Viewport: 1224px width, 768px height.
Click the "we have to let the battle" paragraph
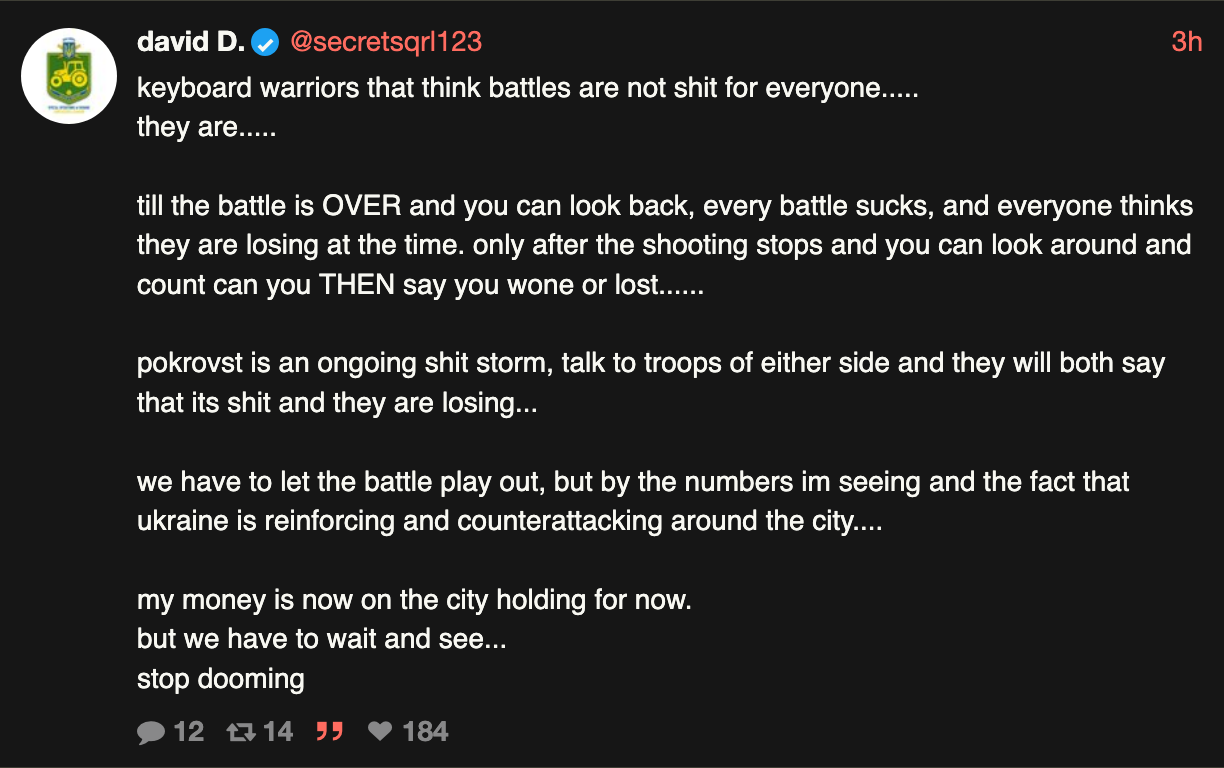click(x=632, y=501)
